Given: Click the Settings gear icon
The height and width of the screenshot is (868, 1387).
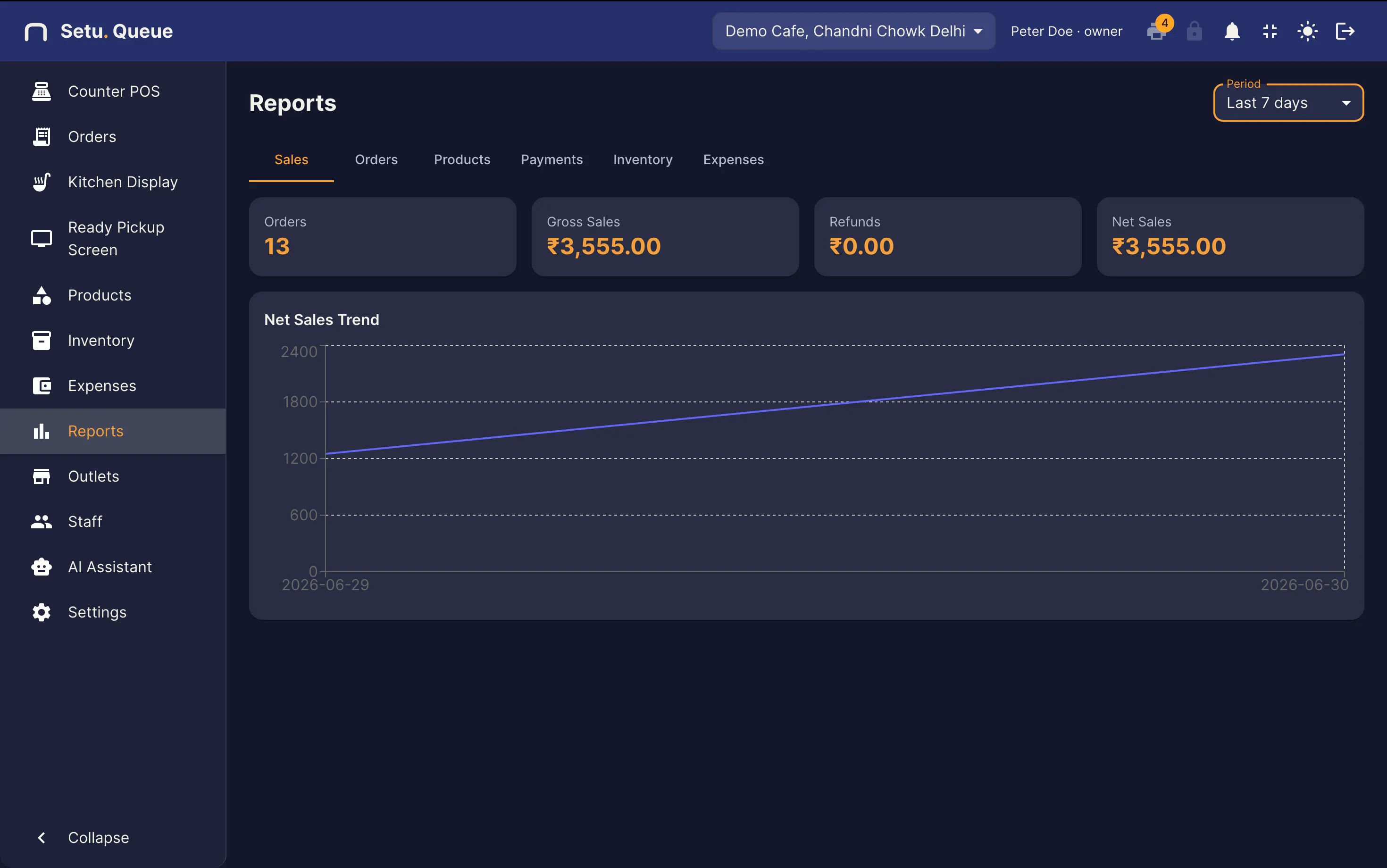Looking at the screenshot, I should pos(42,612).
